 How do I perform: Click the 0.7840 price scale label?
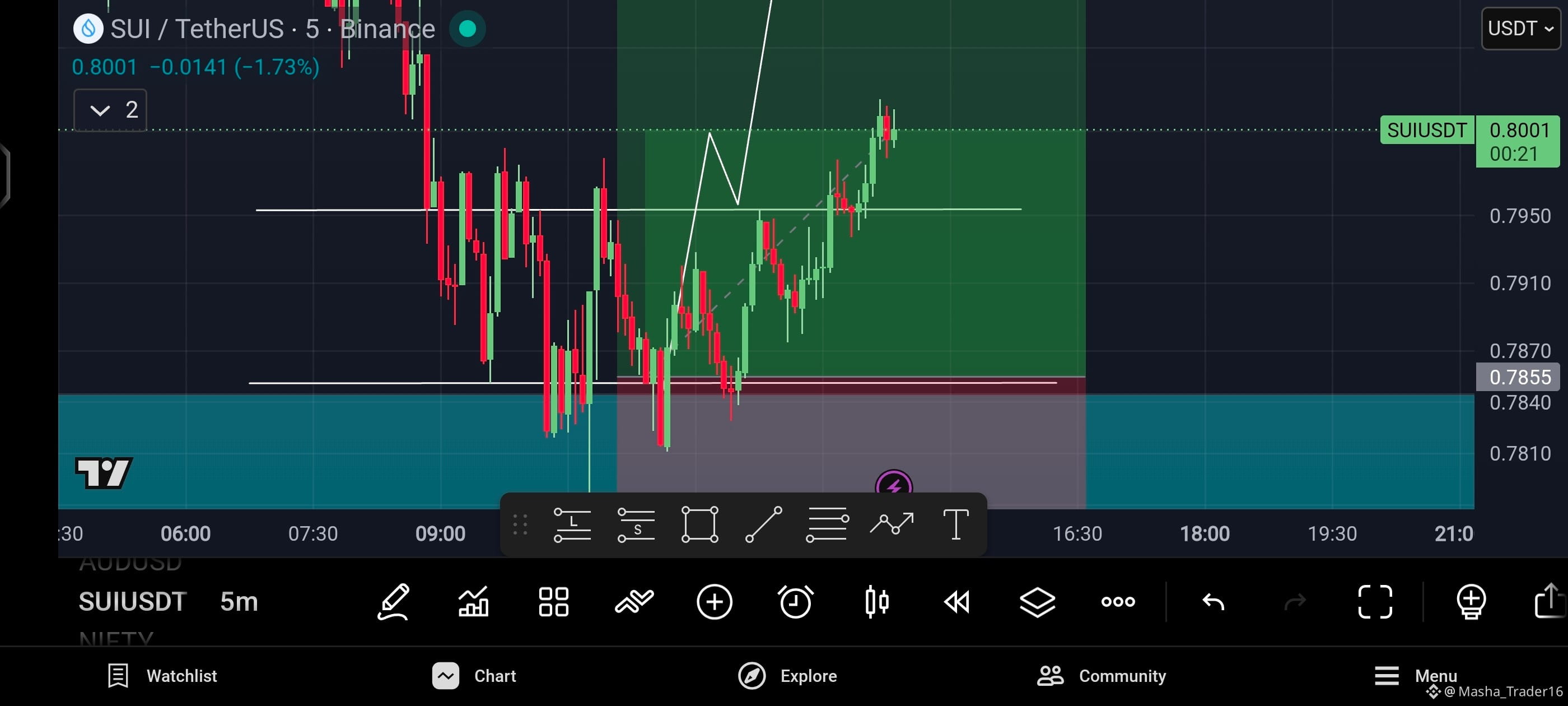click(1519, 403)
